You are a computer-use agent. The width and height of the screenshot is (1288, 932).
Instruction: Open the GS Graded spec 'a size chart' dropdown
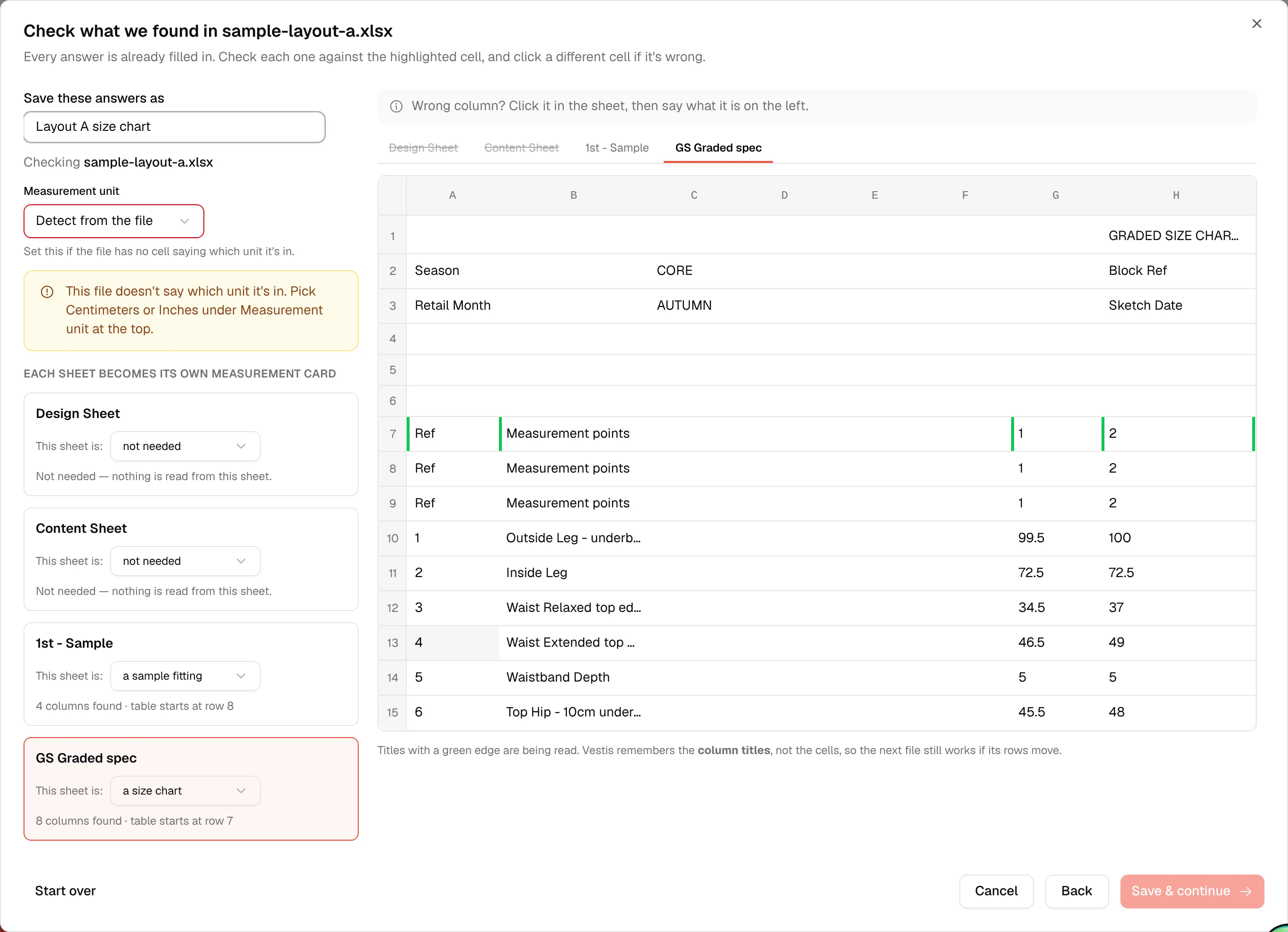pos(185,791)
